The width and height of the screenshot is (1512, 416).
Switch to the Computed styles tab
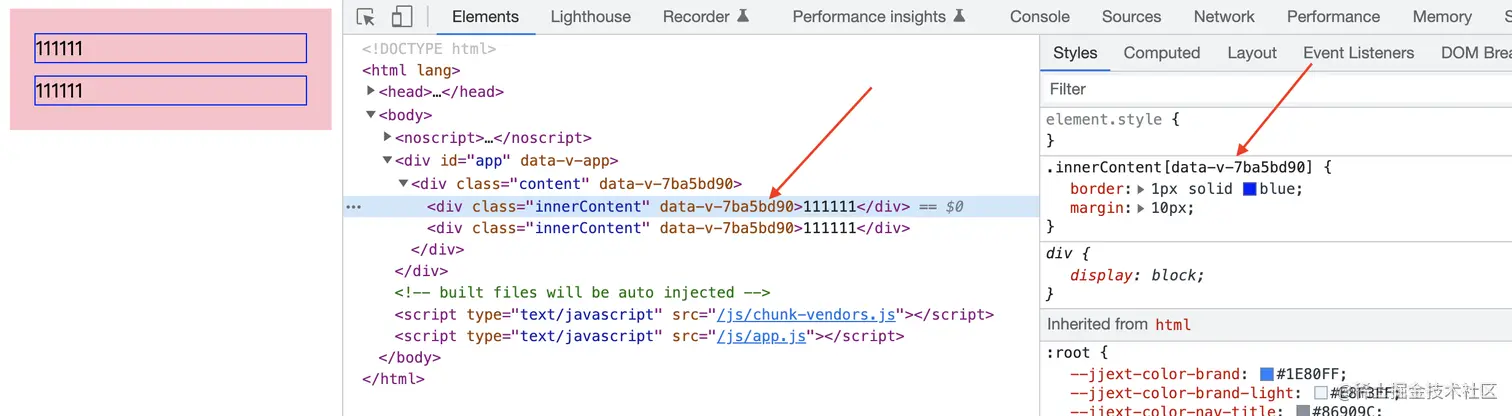coord(1161,53)
